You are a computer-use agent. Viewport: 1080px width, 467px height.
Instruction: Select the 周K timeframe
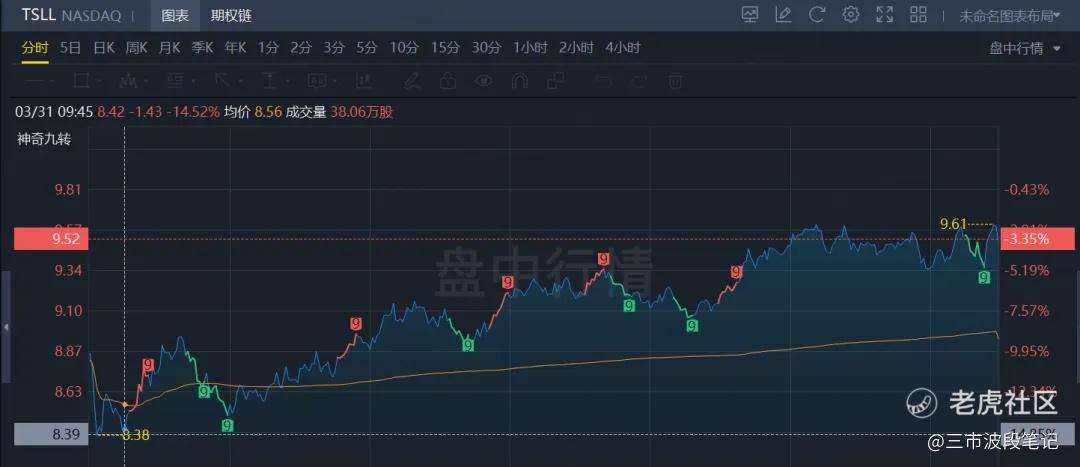[136, 48]
